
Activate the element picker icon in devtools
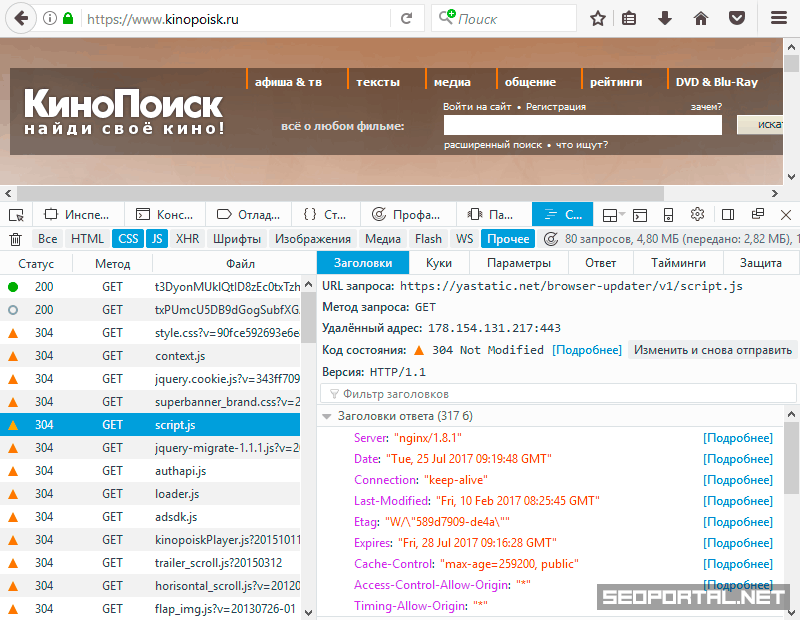pyautogui.click(x=16, y=214)
